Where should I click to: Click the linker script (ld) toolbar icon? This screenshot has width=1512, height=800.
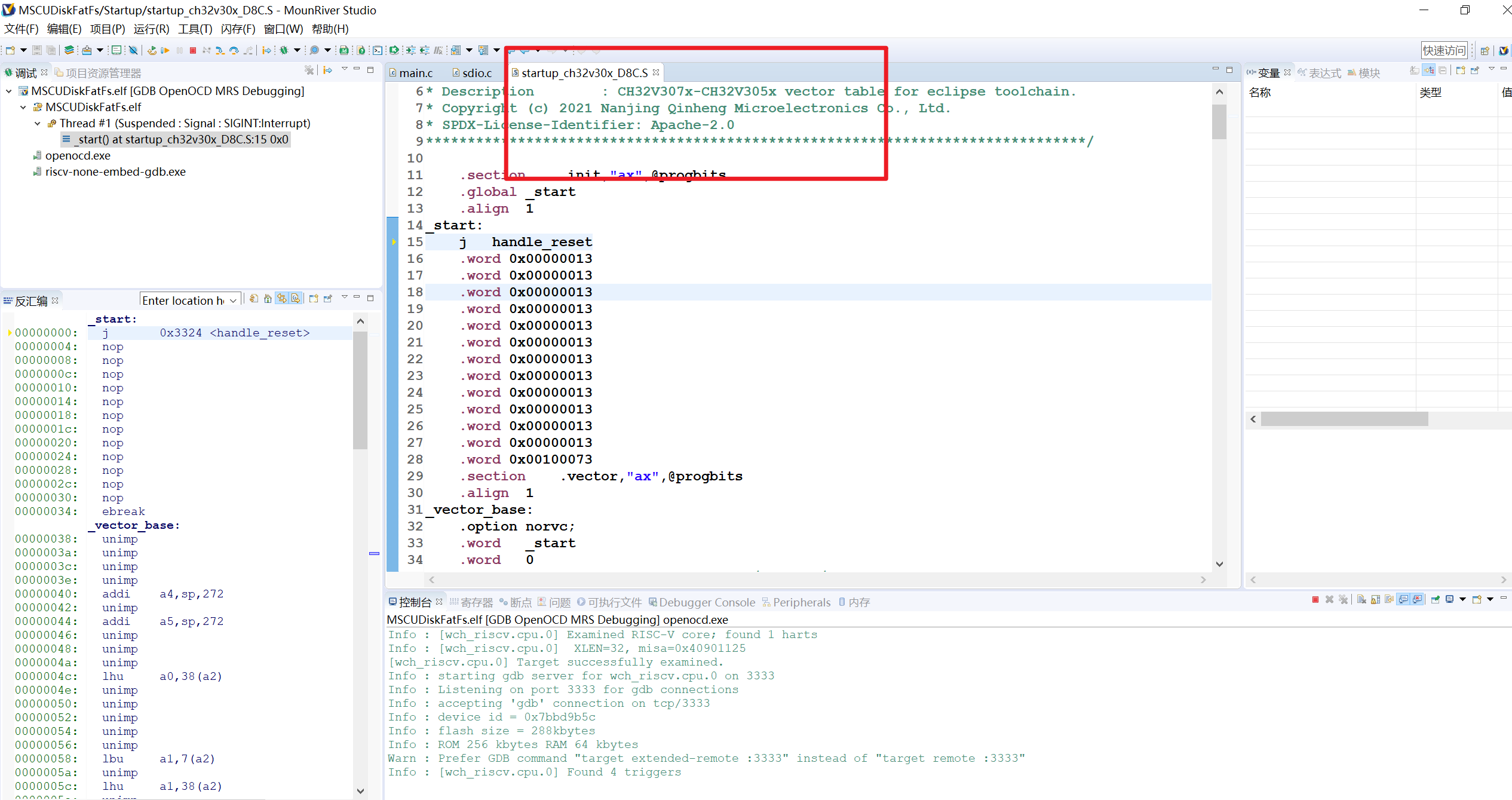[344, 50]
